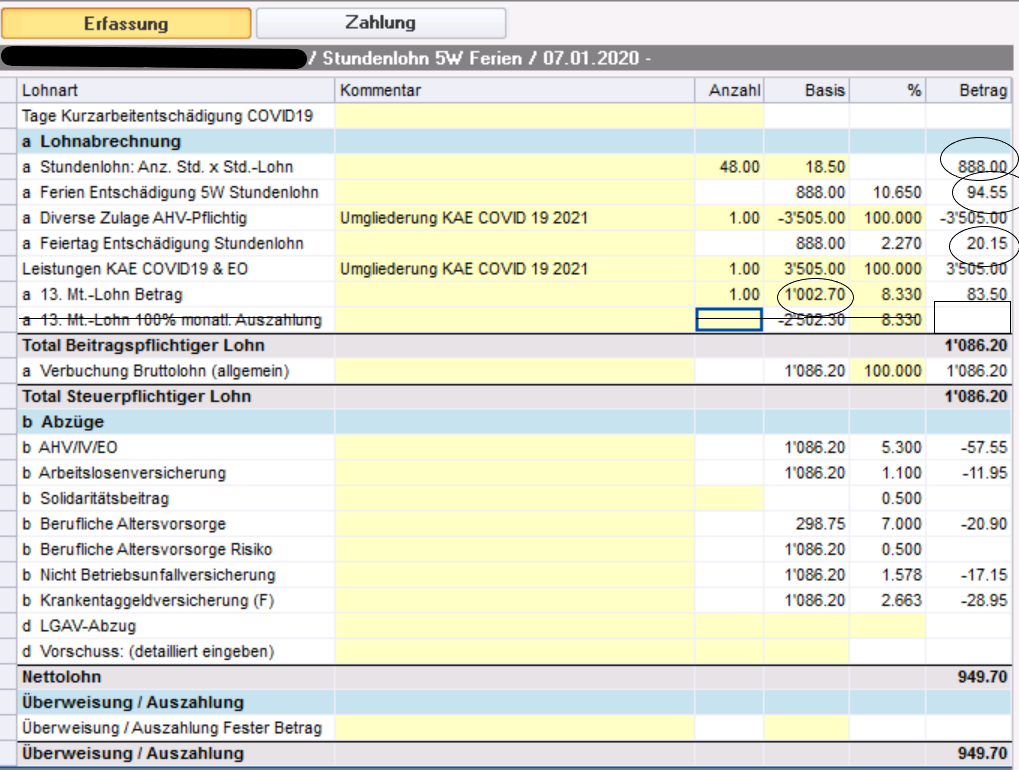Select Anzahl cell 48.00 for Stundenlohn
Viewport: 1019px width, 770px height.
[x=729, y=167]
